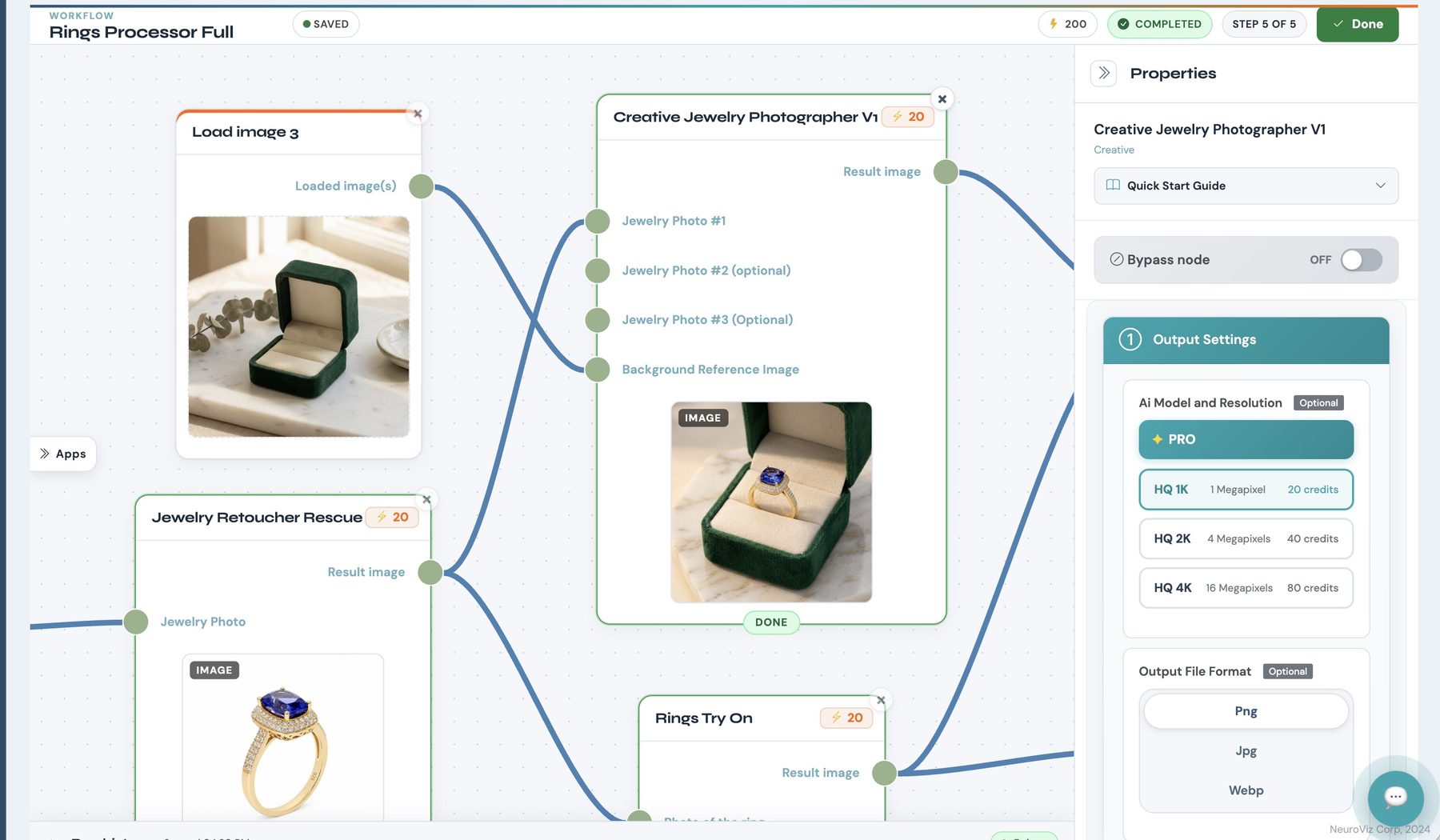Collapse the Properties panel with double-chevron icon
This screenshot has width=1440, height=840.
click(1104, 74)
